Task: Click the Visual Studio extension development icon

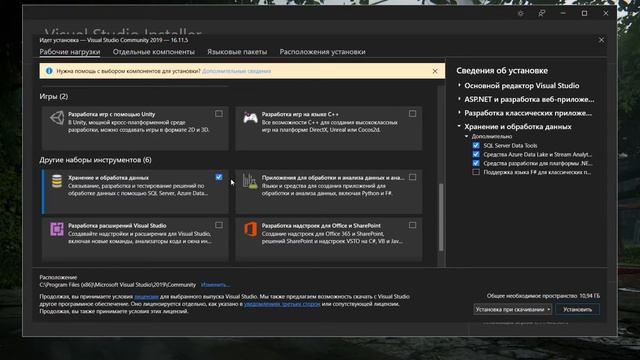Action: click(x=57, y=229)
